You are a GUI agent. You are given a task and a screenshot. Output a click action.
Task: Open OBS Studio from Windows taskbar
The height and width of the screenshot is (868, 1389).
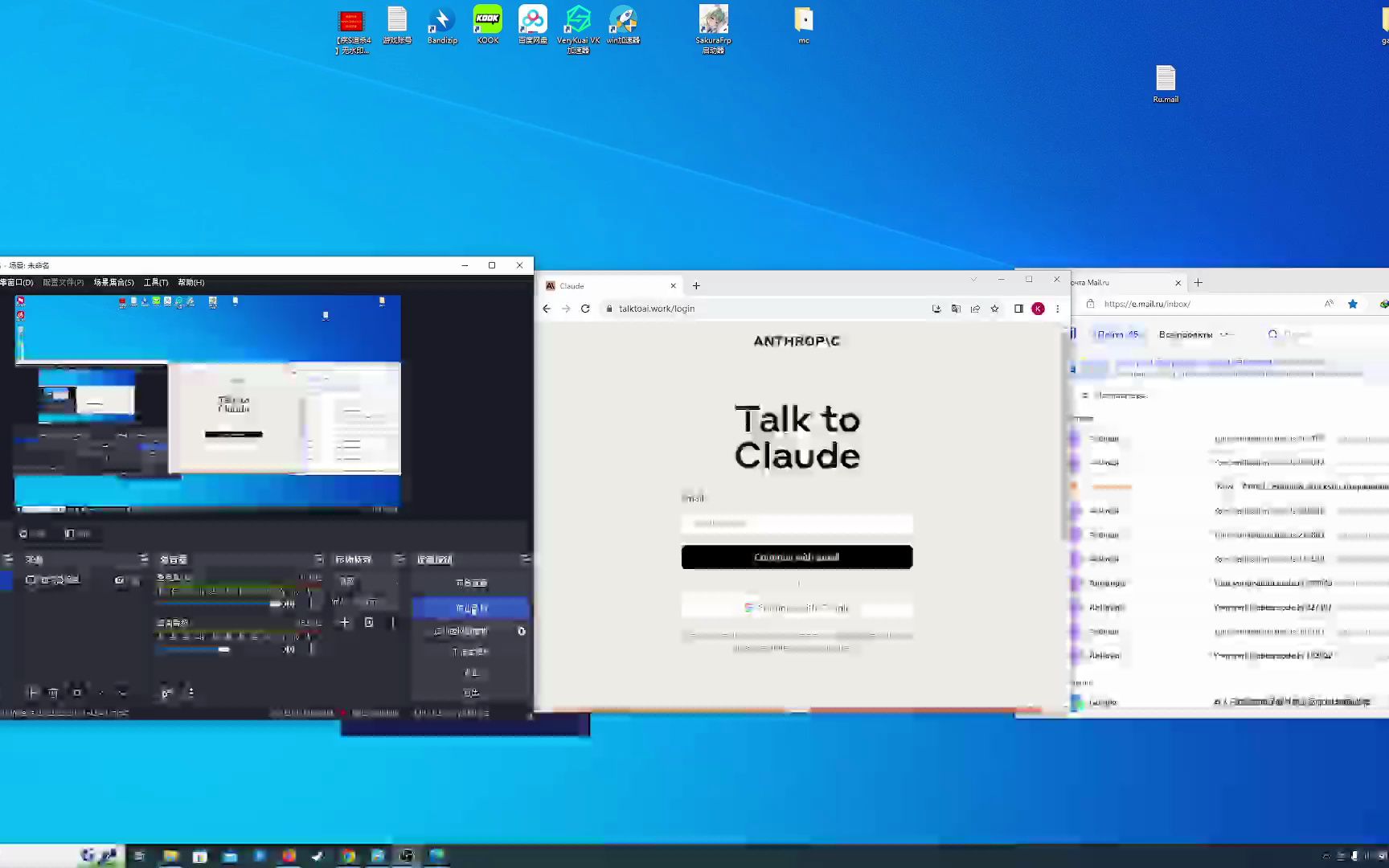407,856
